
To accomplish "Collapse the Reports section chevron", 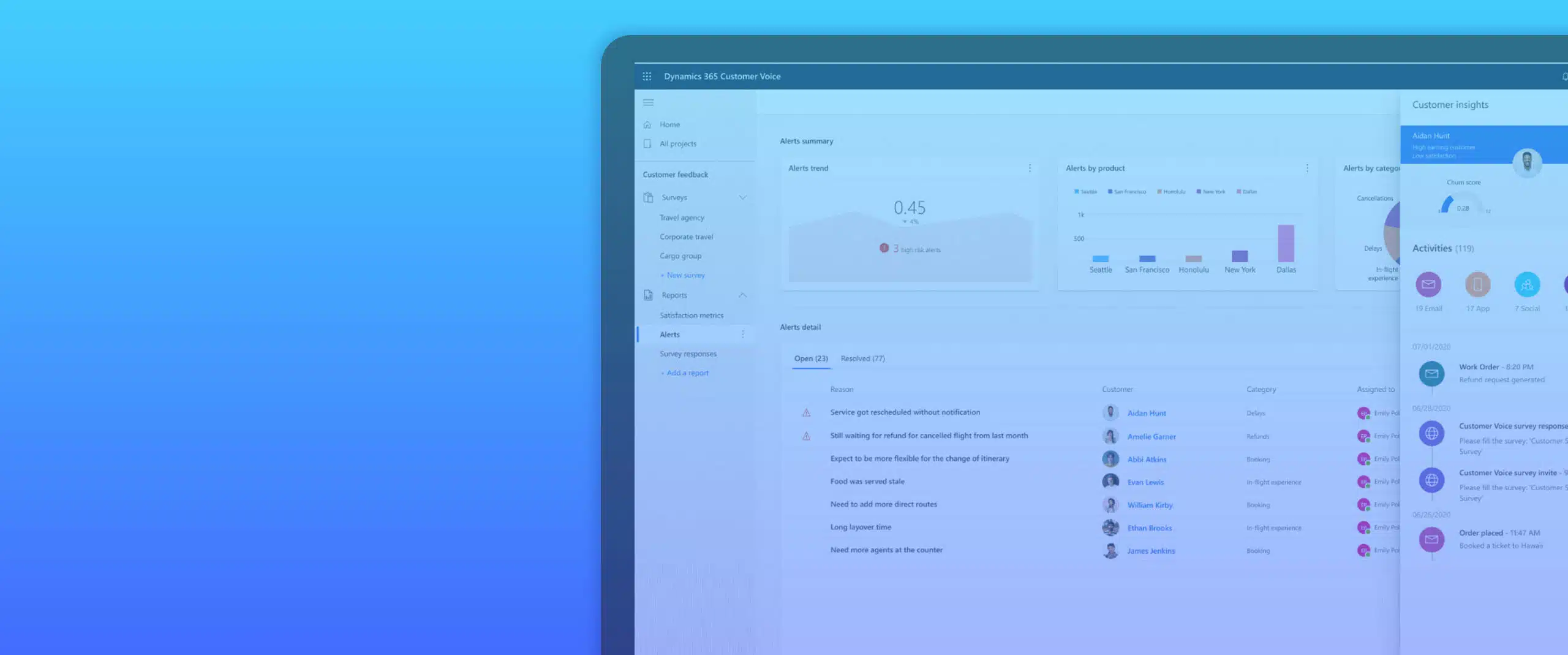I will [x=742, y=295].
